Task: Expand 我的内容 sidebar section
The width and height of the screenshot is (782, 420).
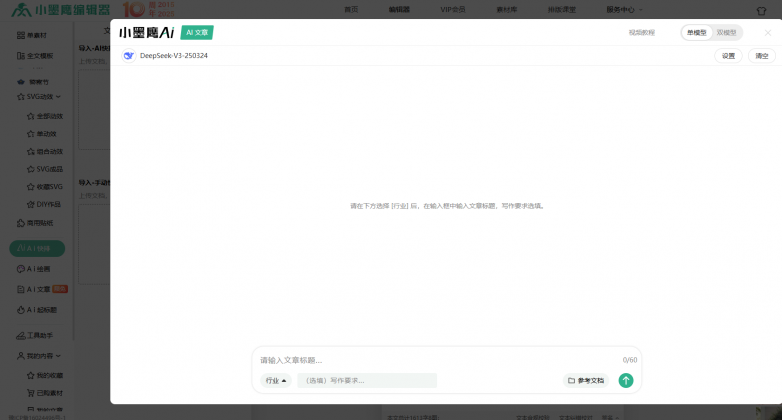Action: [x=40, y=356]
